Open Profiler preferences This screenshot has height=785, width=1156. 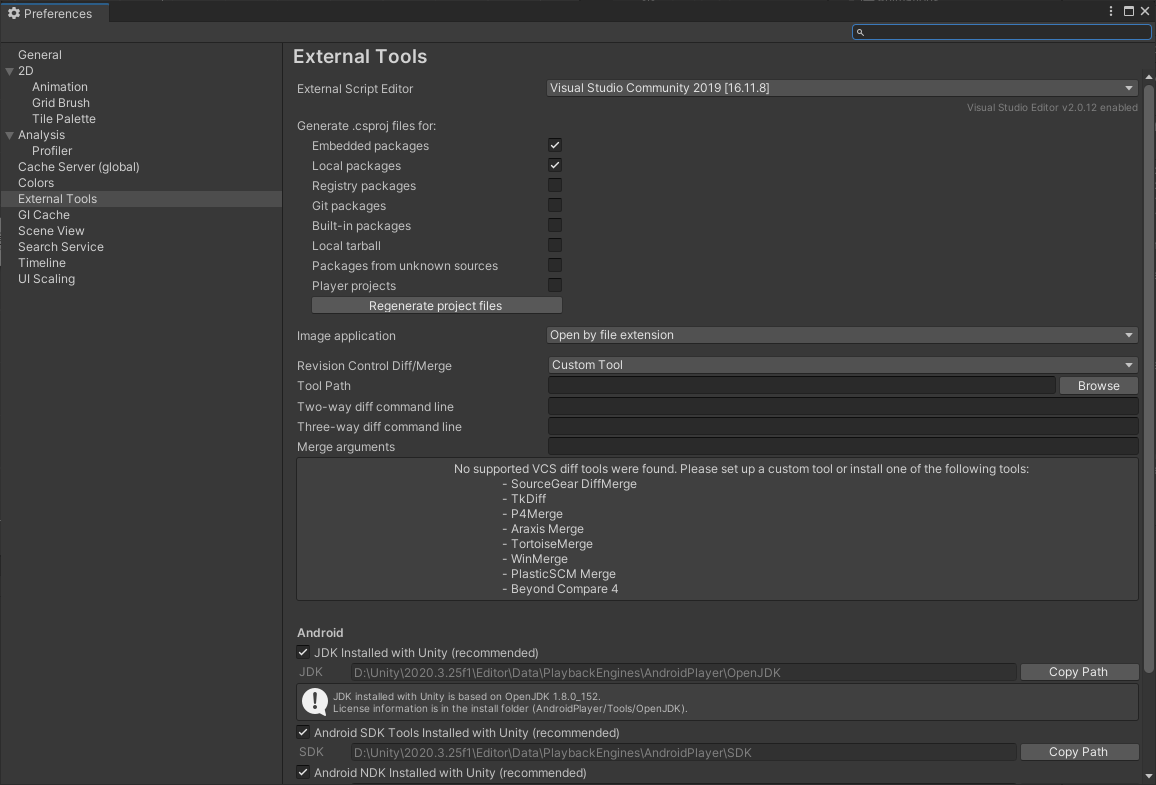[52, 151]
